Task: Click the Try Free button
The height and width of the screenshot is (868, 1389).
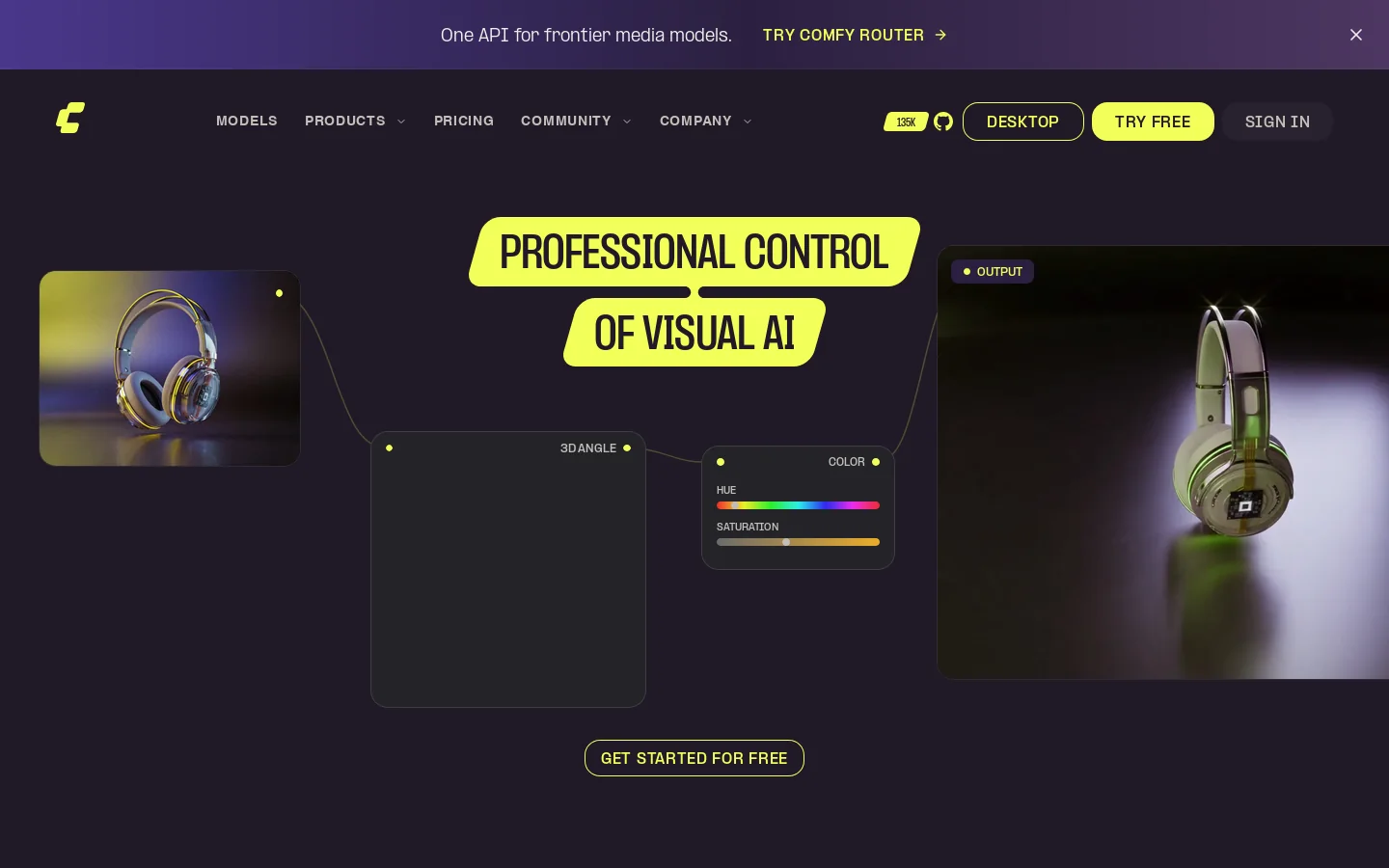Action: pyautogui.click(x=1153, y=122)
